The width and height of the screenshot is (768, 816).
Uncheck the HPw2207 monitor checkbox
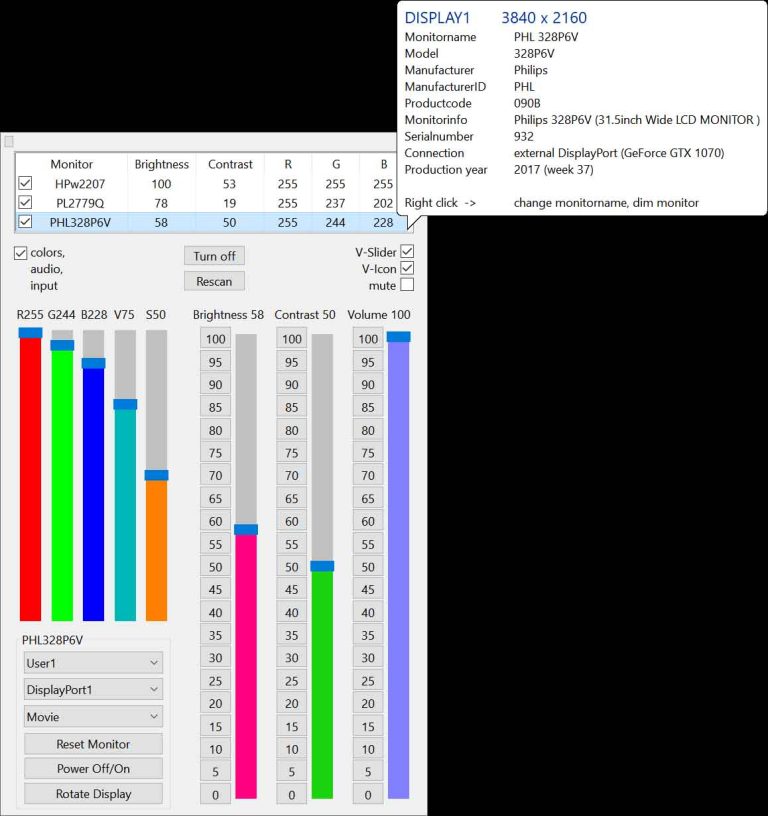click(25, 183)
